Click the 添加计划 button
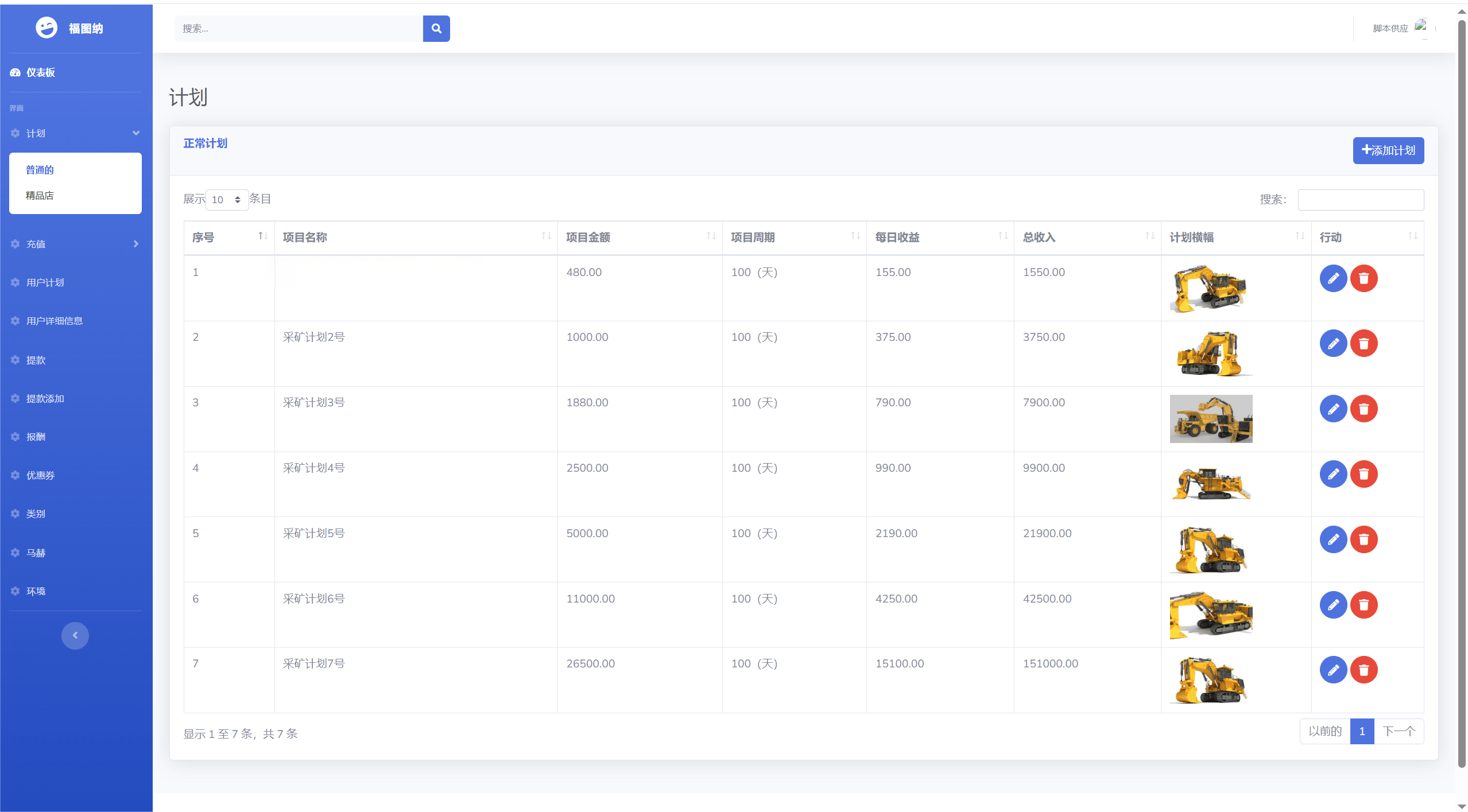The image size is (1468, 812). (x=1388, y=150)
